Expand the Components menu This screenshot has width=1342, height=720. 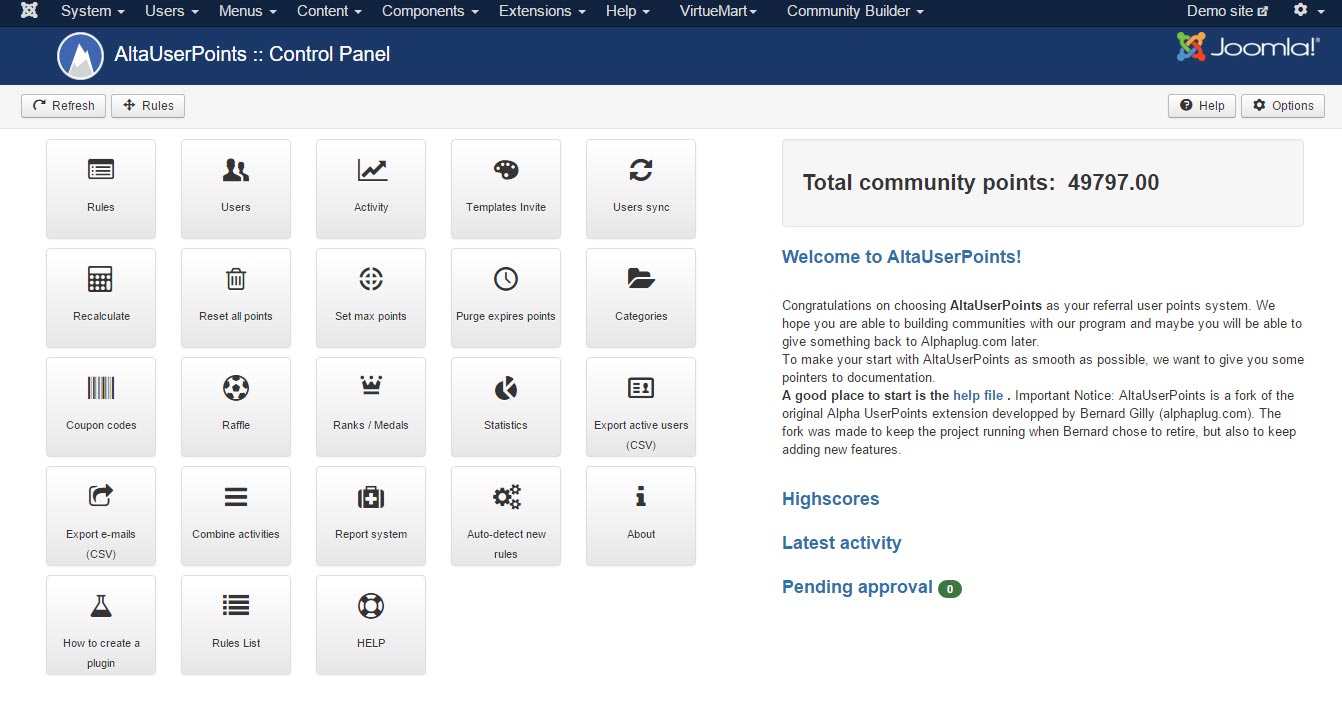tap(430, 11)
